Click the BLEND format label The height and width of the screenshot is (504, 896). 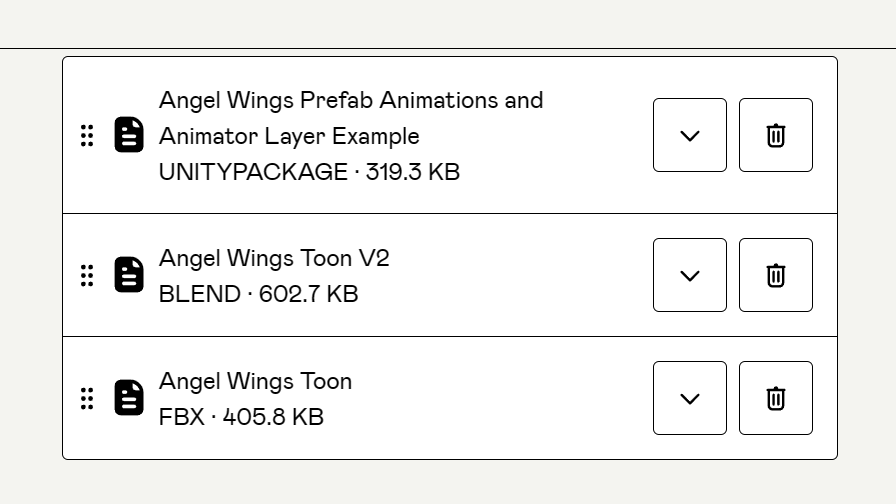(x=199, y=294)
